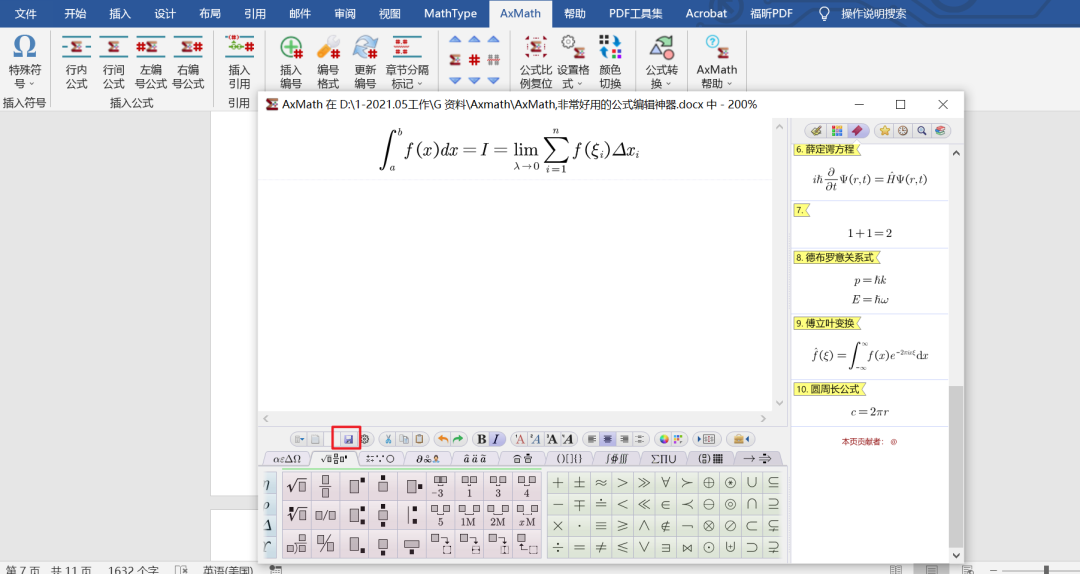Insert the square root template

(x=297, y=486)
